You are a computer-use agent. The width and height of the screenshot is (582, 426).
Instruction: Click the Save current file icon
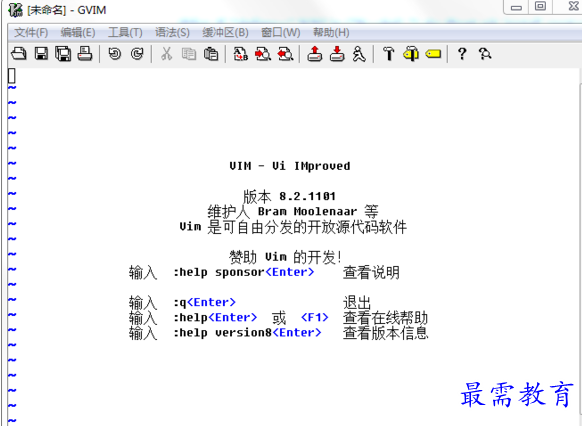coord(41,54)
